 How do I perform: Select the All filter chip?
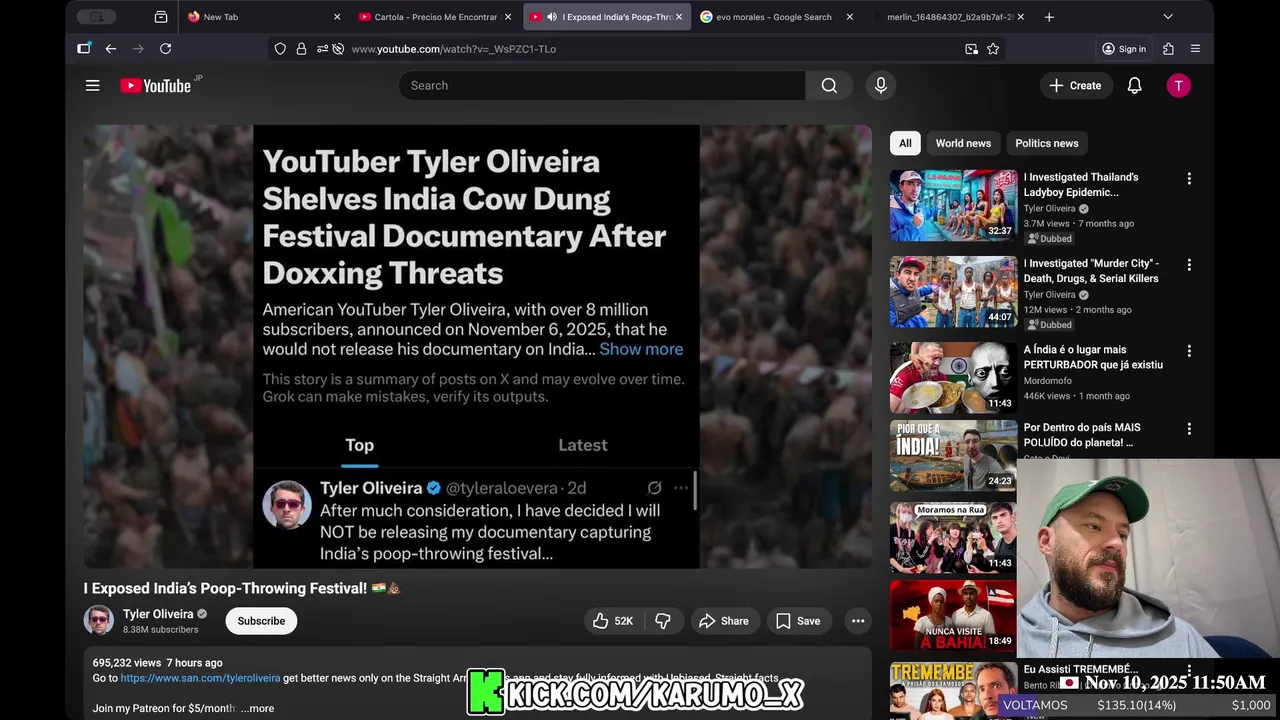coord(905,143)
